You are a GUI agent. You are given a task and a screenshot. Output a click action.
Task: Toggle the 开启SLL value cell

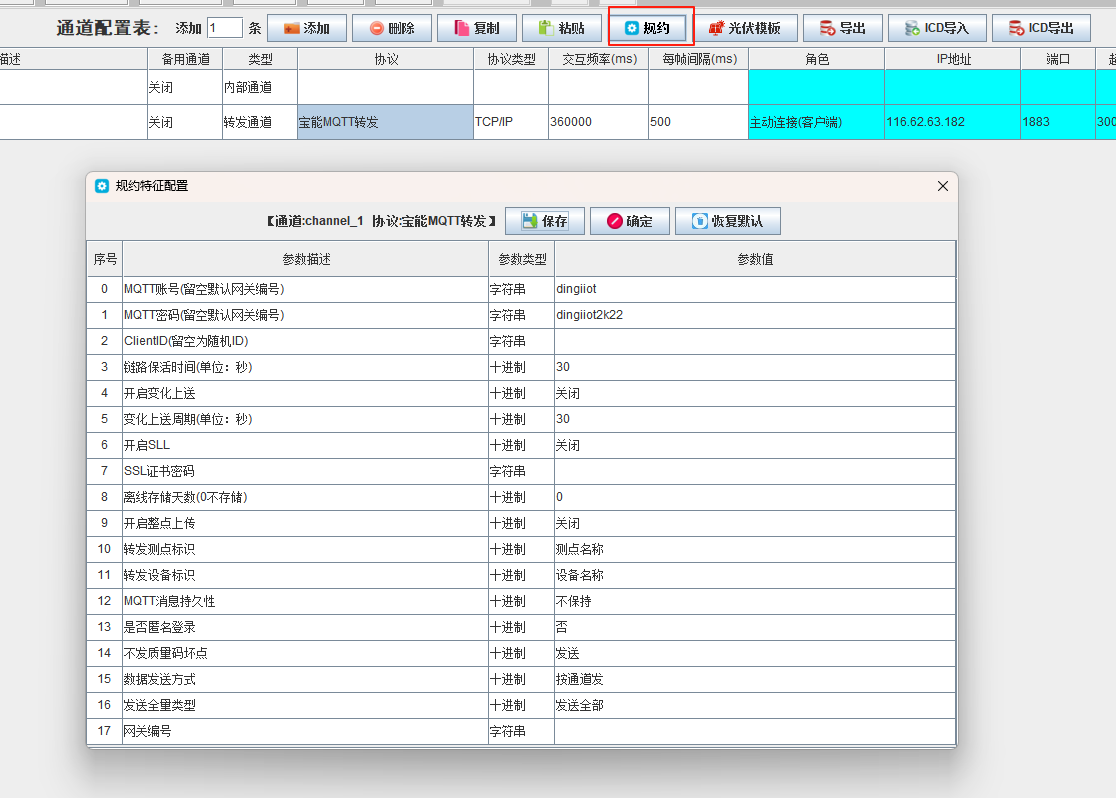(754, 445)
